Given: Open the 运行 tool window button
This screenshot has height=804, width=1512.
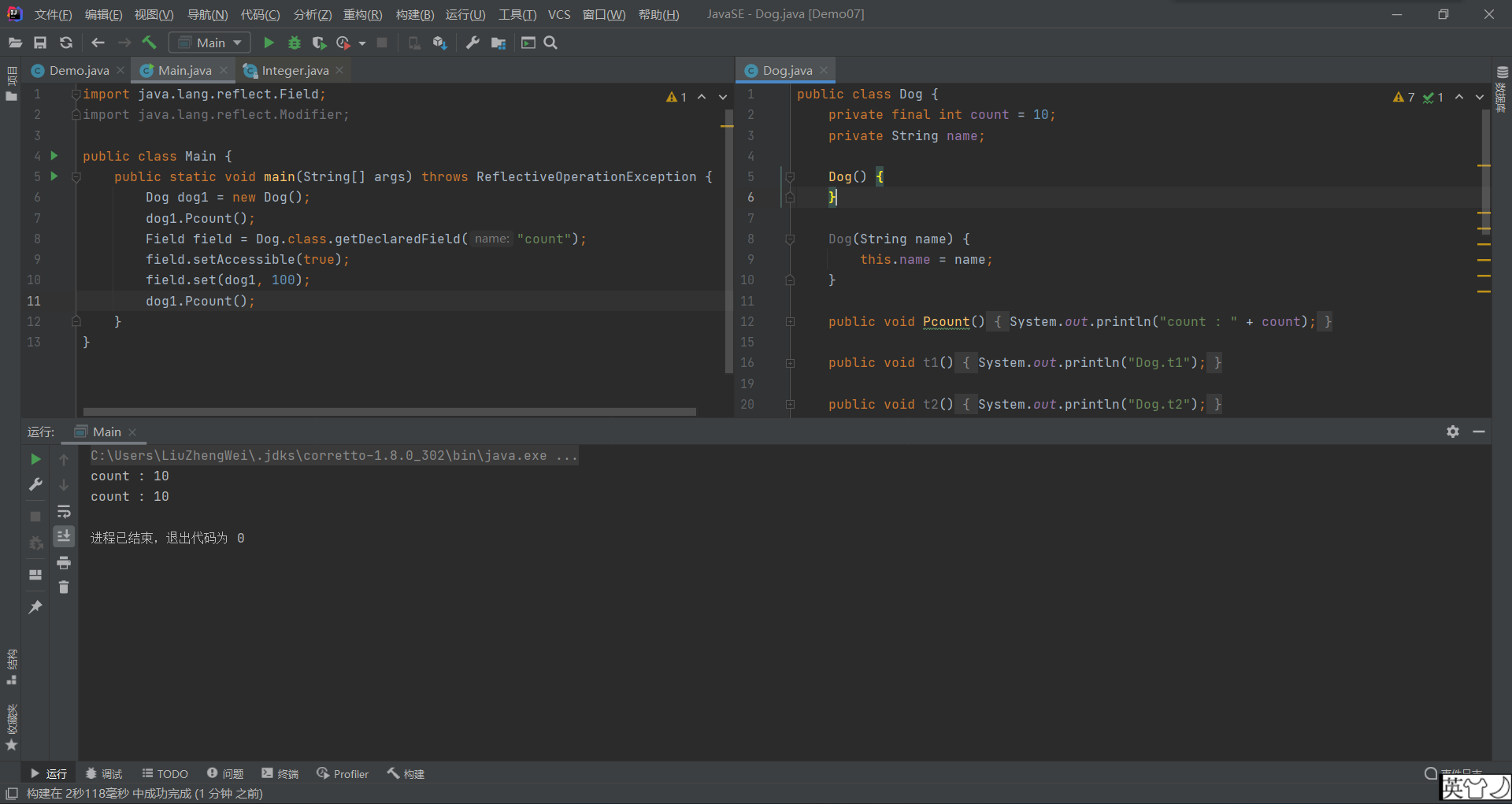Looking at the screenshot, I should tap(48, 774).
